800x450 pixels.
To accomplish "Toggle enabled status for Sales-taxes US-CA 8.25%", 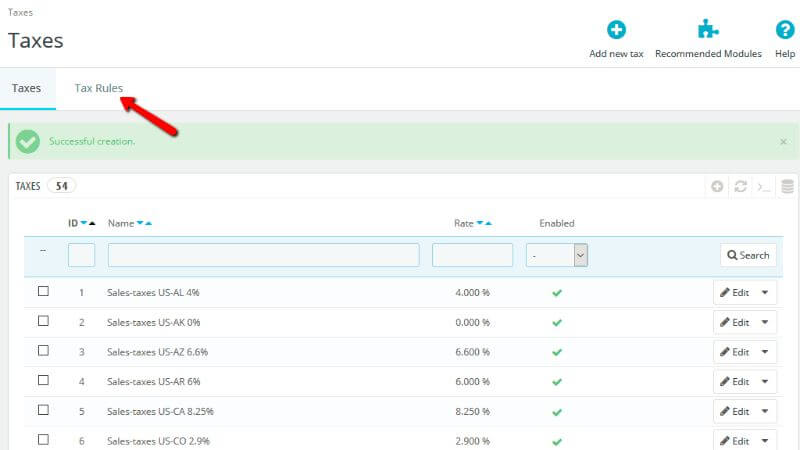I will pos(557,412).
